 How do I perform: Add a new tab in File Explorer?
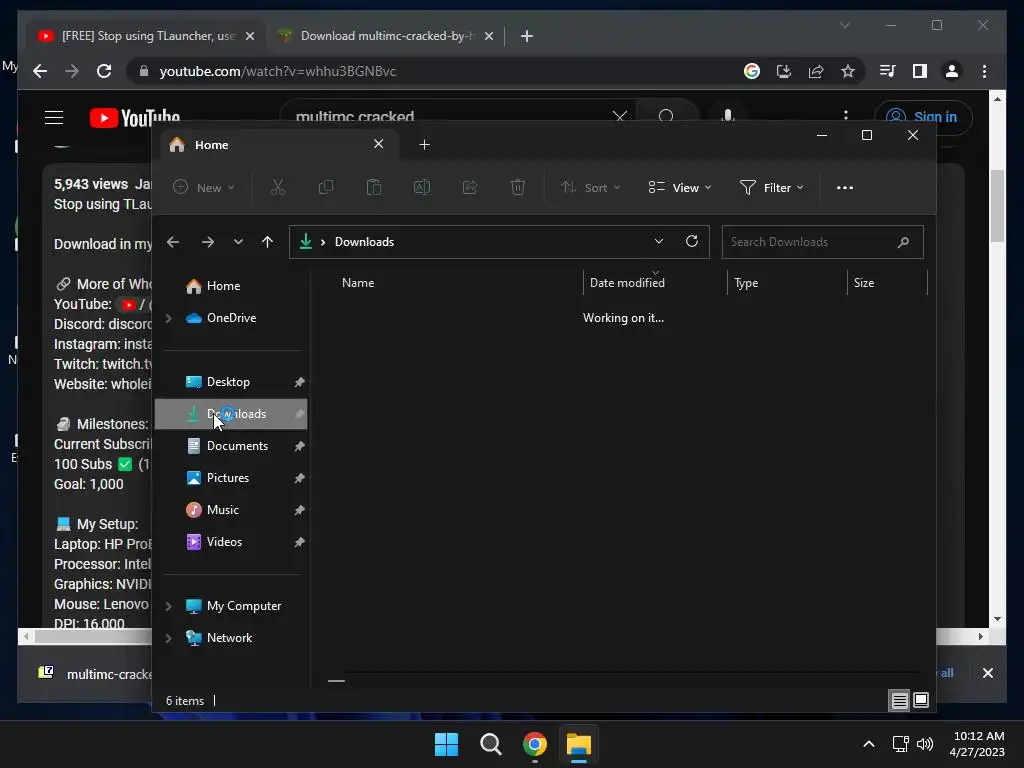424,145
